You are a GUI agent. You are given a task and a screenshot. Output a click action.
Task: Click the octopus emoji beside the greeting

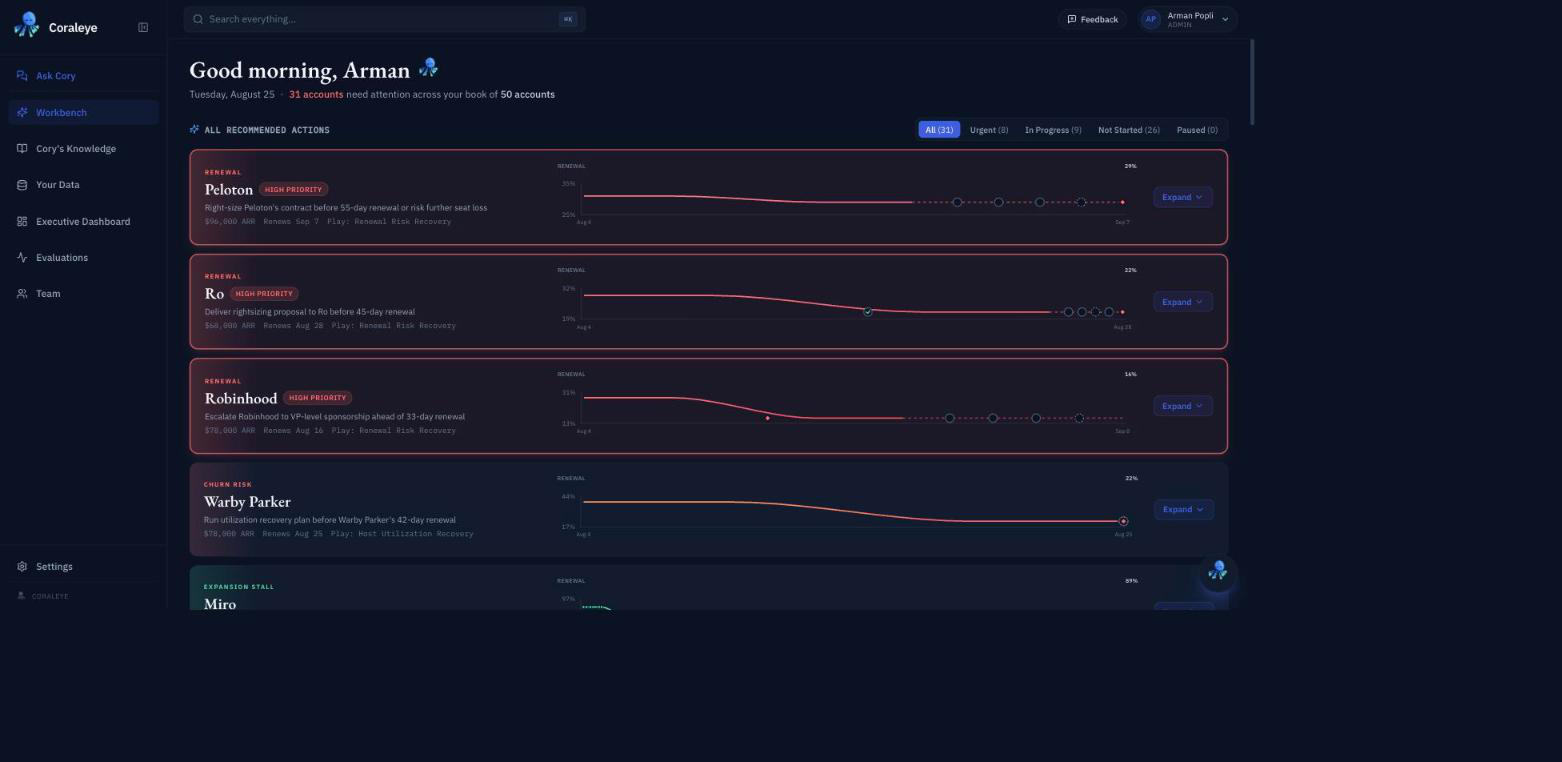(x=429, y=68)
